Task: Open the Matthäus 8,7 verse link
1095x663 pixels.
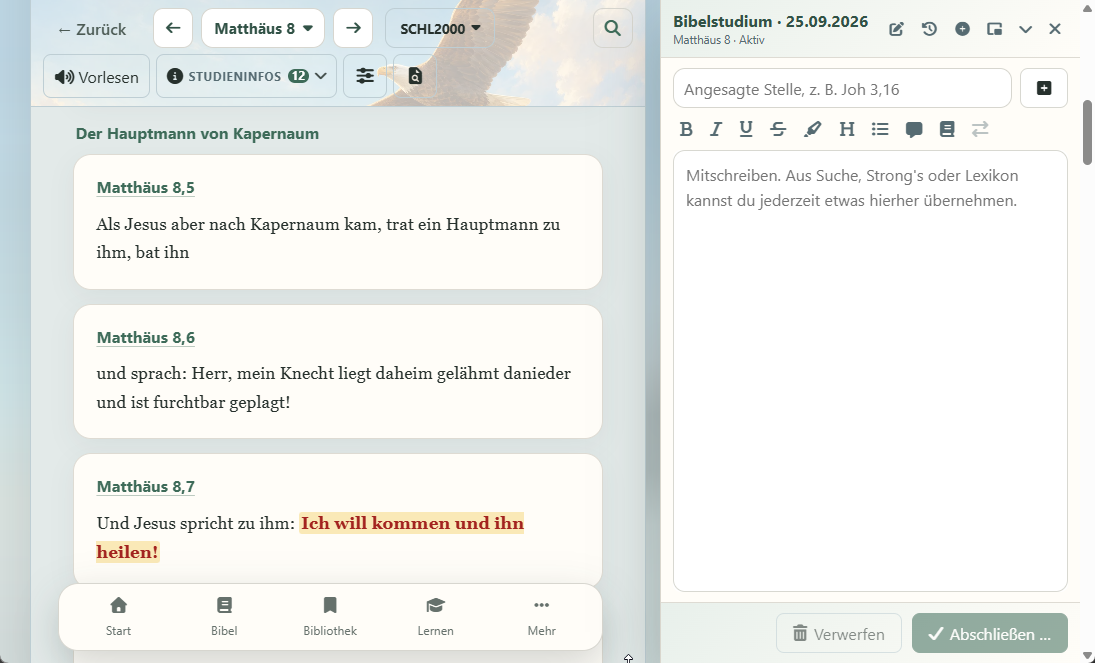Action: [145, 486]
